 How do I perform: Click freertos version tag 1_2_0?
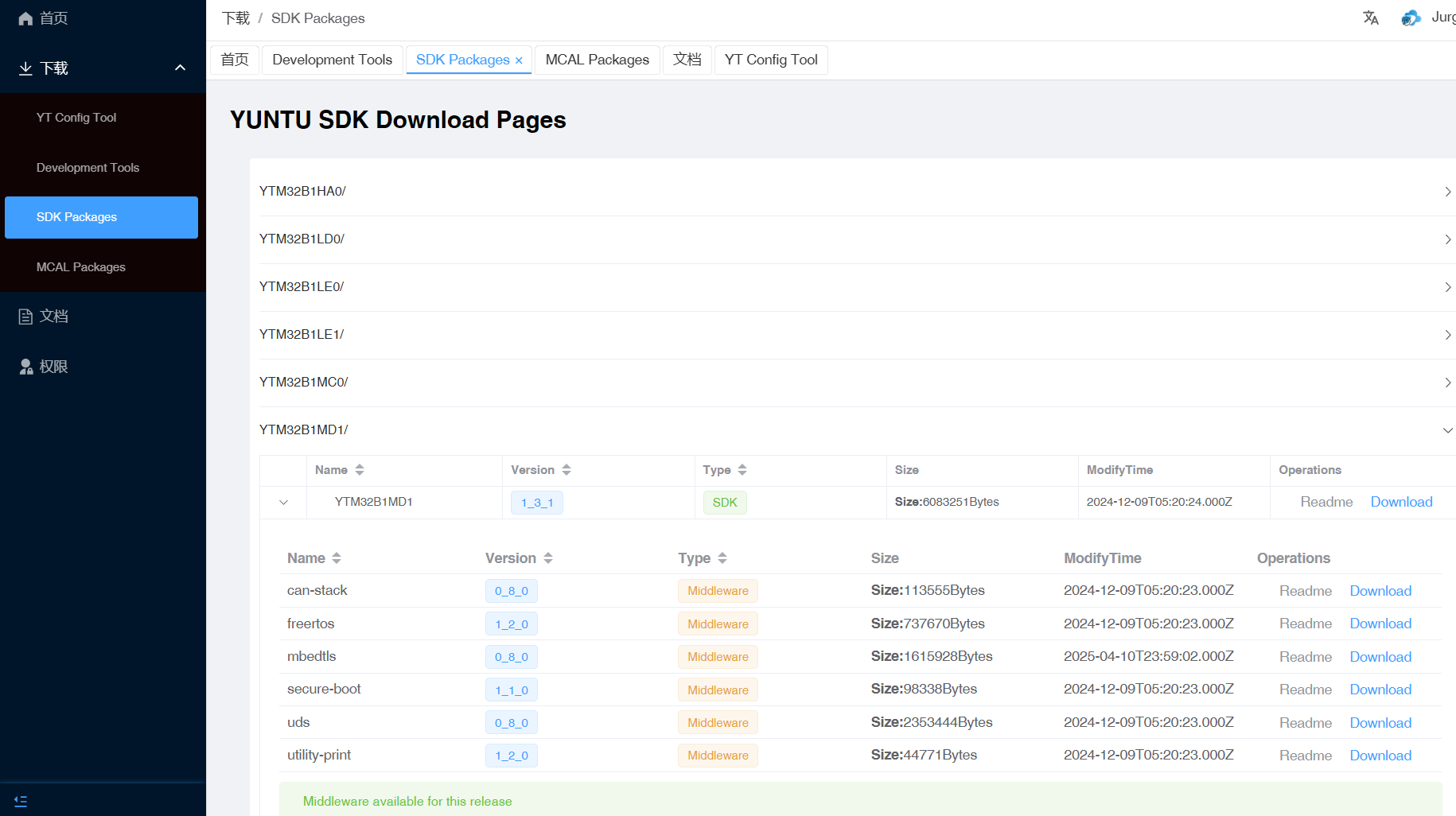point(512,624)
